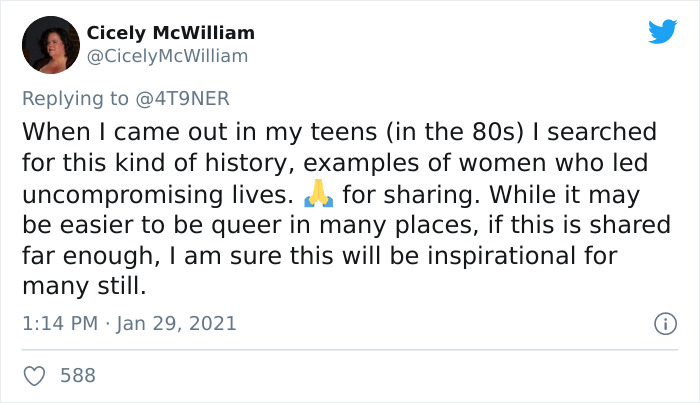
Task: Like the tweet with the heart icon
Action: pyautogui.click(x=35, y=376)
